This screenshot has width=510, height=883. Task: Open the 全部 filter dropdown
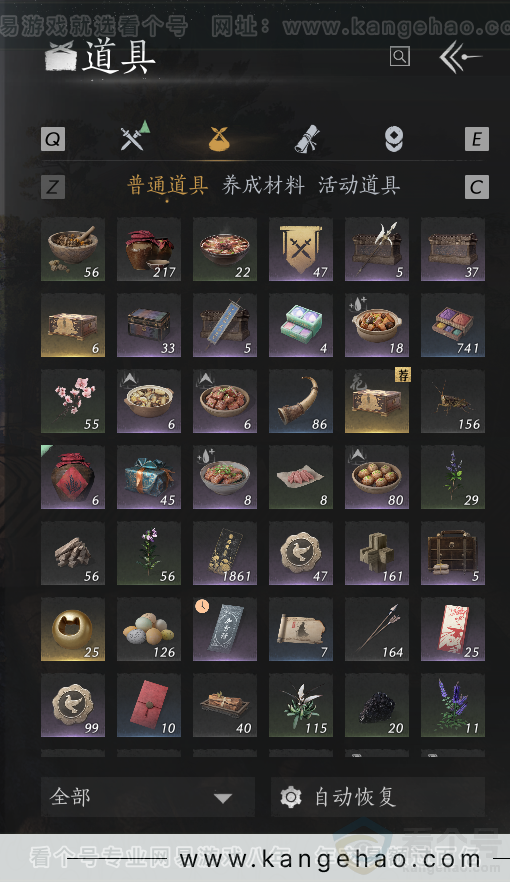[147, 797]
